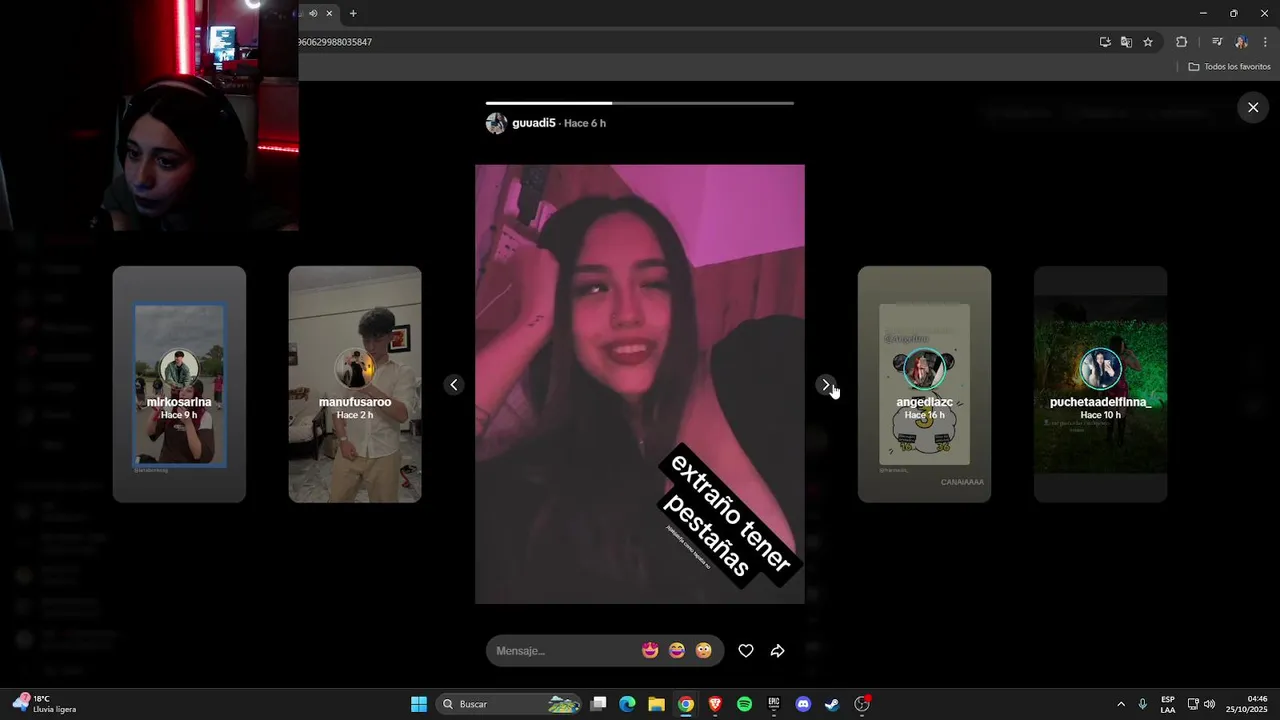The image size is (1280, 720).
Task: Open angediazc story preview
Action: click(x=924, y=384)
